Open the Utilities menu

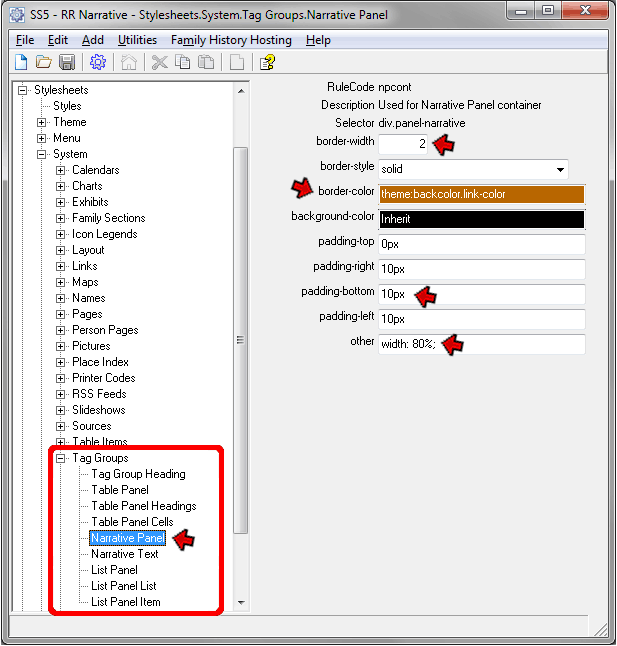[137, 40]
